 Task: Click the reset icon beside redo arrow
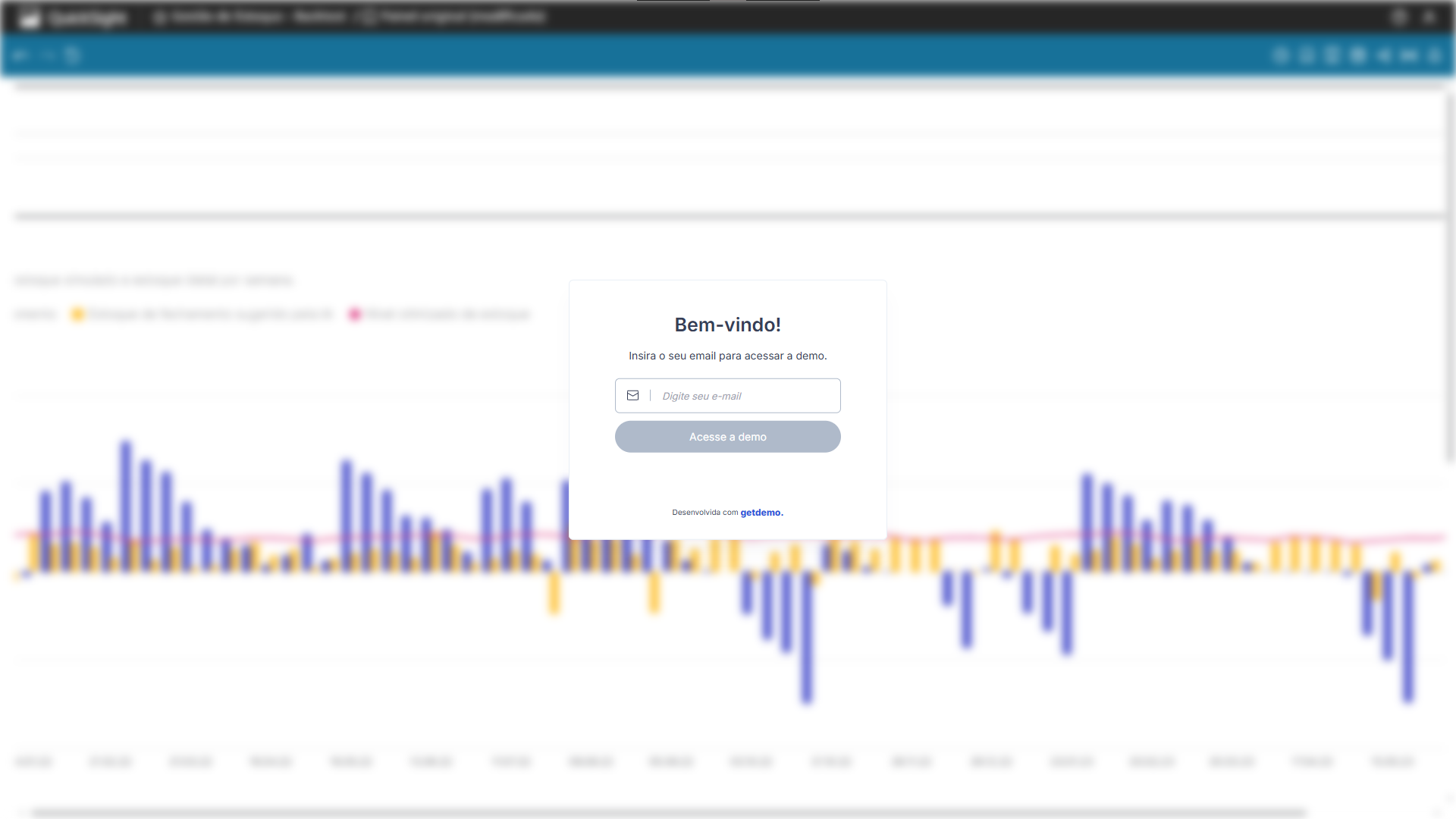pyautogui.click(x=73, y=55)
